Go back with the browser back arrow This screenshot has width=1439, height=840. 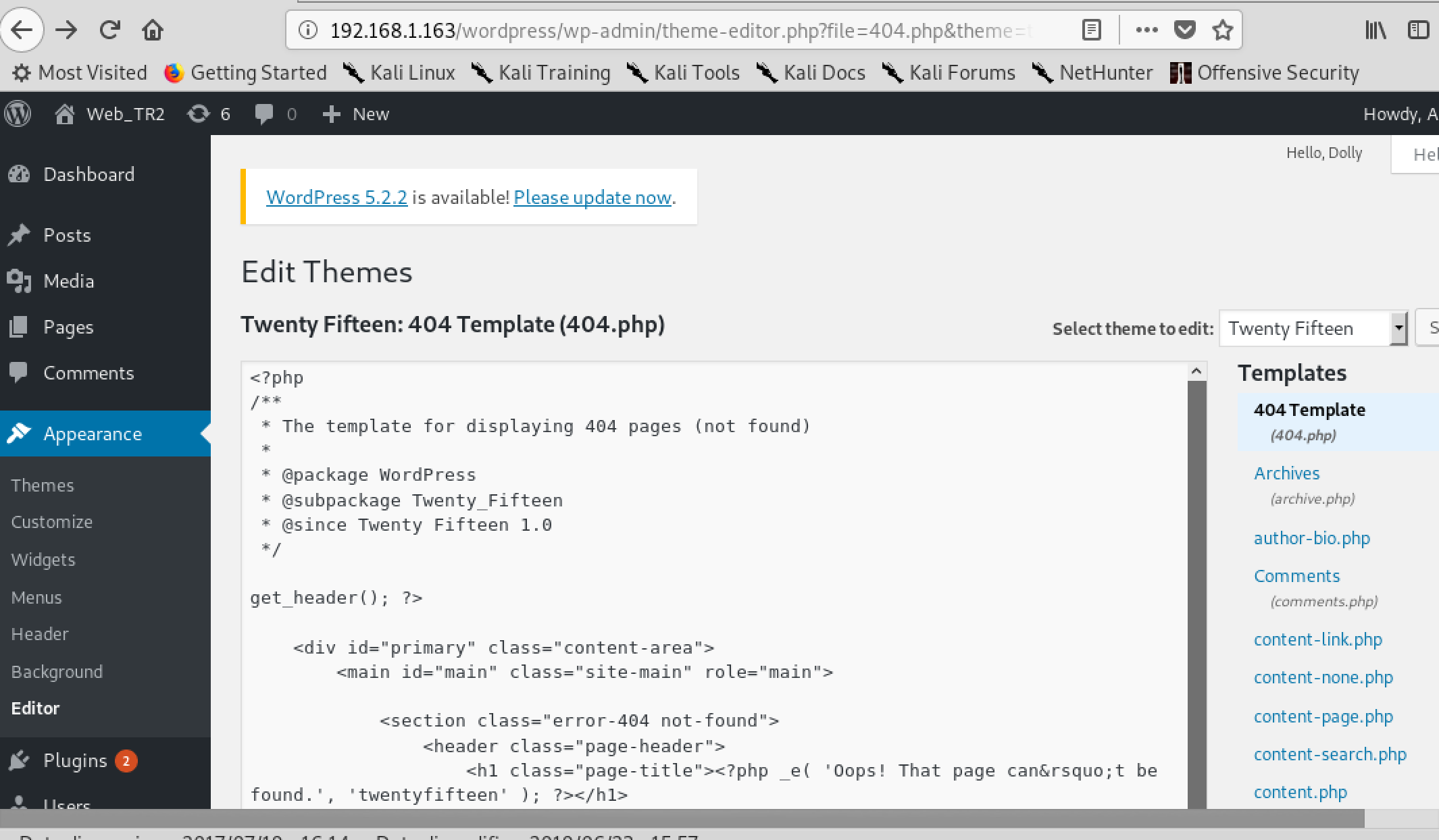click(x=22, y=30)
